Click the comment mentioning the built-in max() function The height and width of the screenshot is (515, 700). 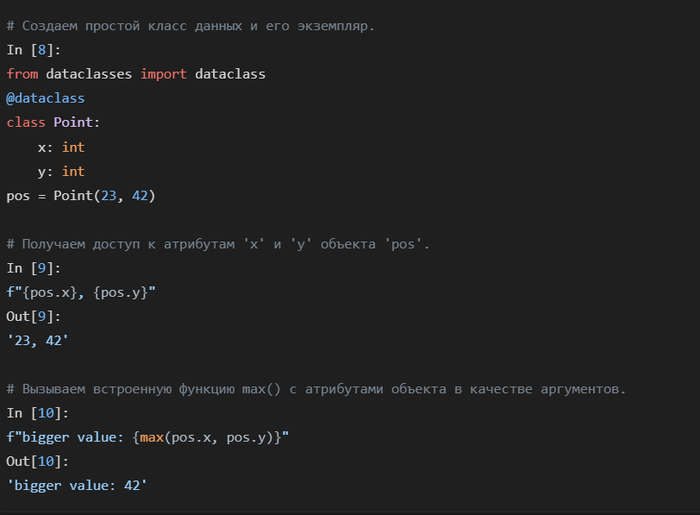316,389
